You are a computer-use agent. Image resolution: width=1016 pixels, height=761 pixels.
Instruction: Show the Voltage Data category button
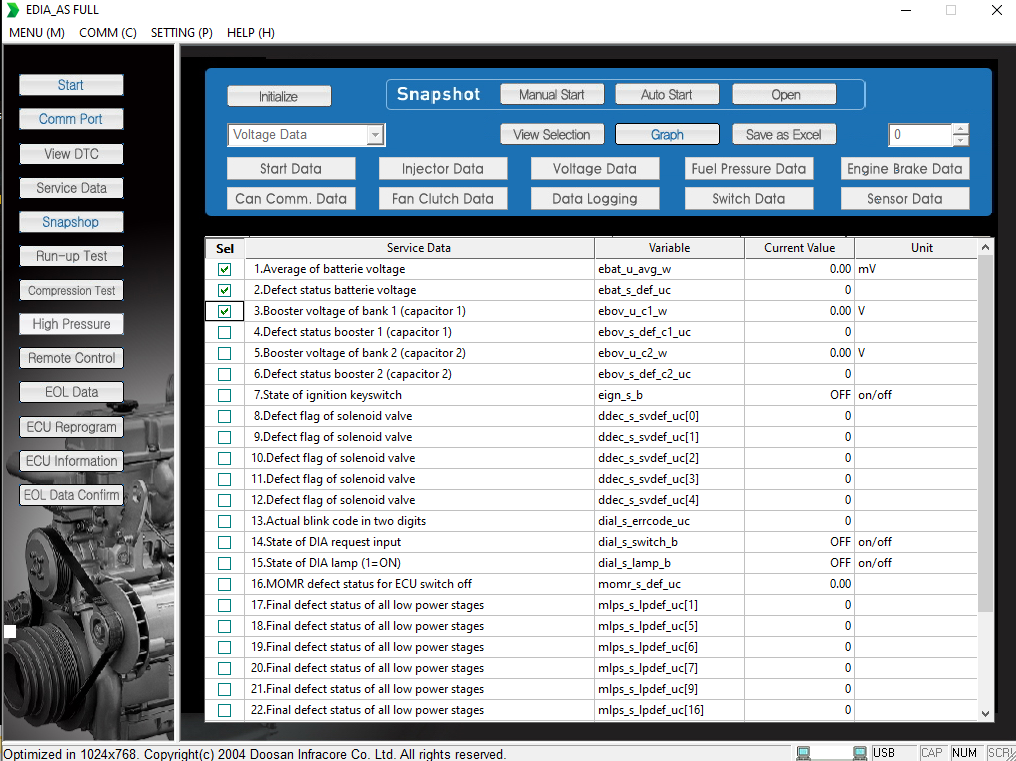click(595, 169)
